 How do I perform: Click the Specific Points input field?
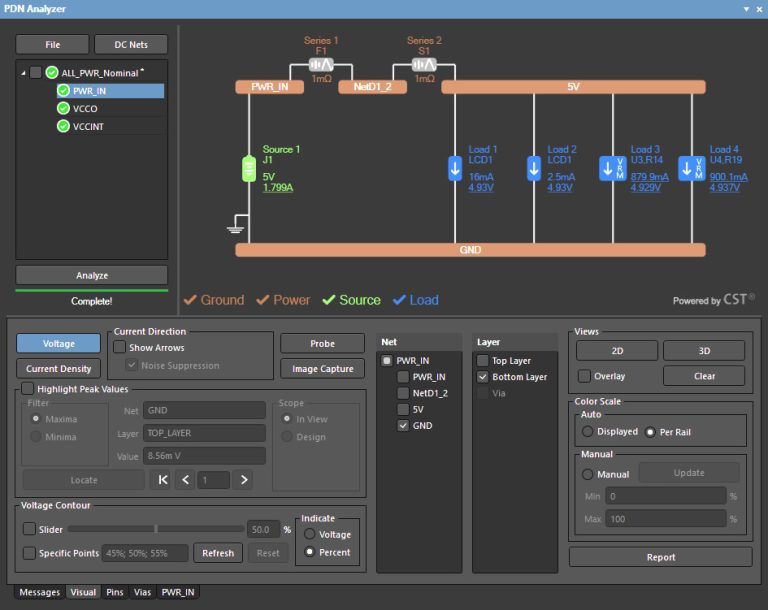click(x=145, y=553)
